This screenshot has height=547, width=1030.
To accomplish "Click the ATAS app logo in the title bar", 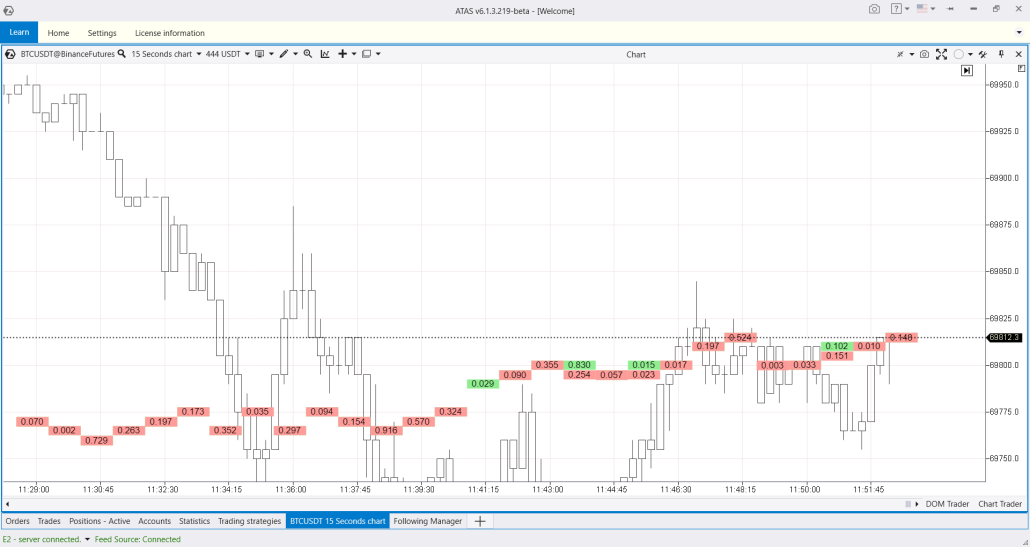I will pyautogui.click(x=8, y=11).
